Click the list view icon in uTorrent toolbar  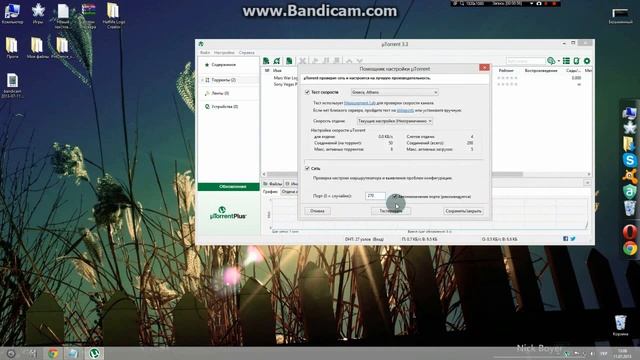566,61
